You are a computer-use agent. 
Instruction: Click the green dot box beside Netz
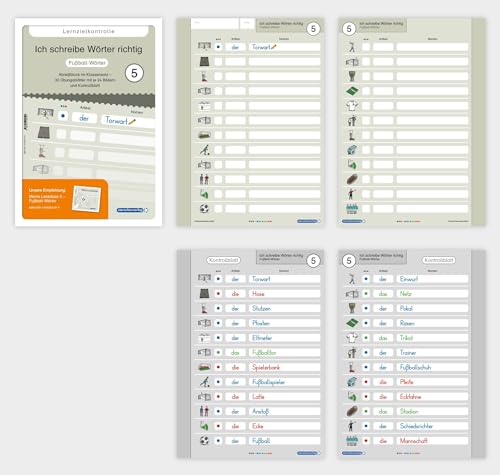pyautogui.click(x=366, y=294)
